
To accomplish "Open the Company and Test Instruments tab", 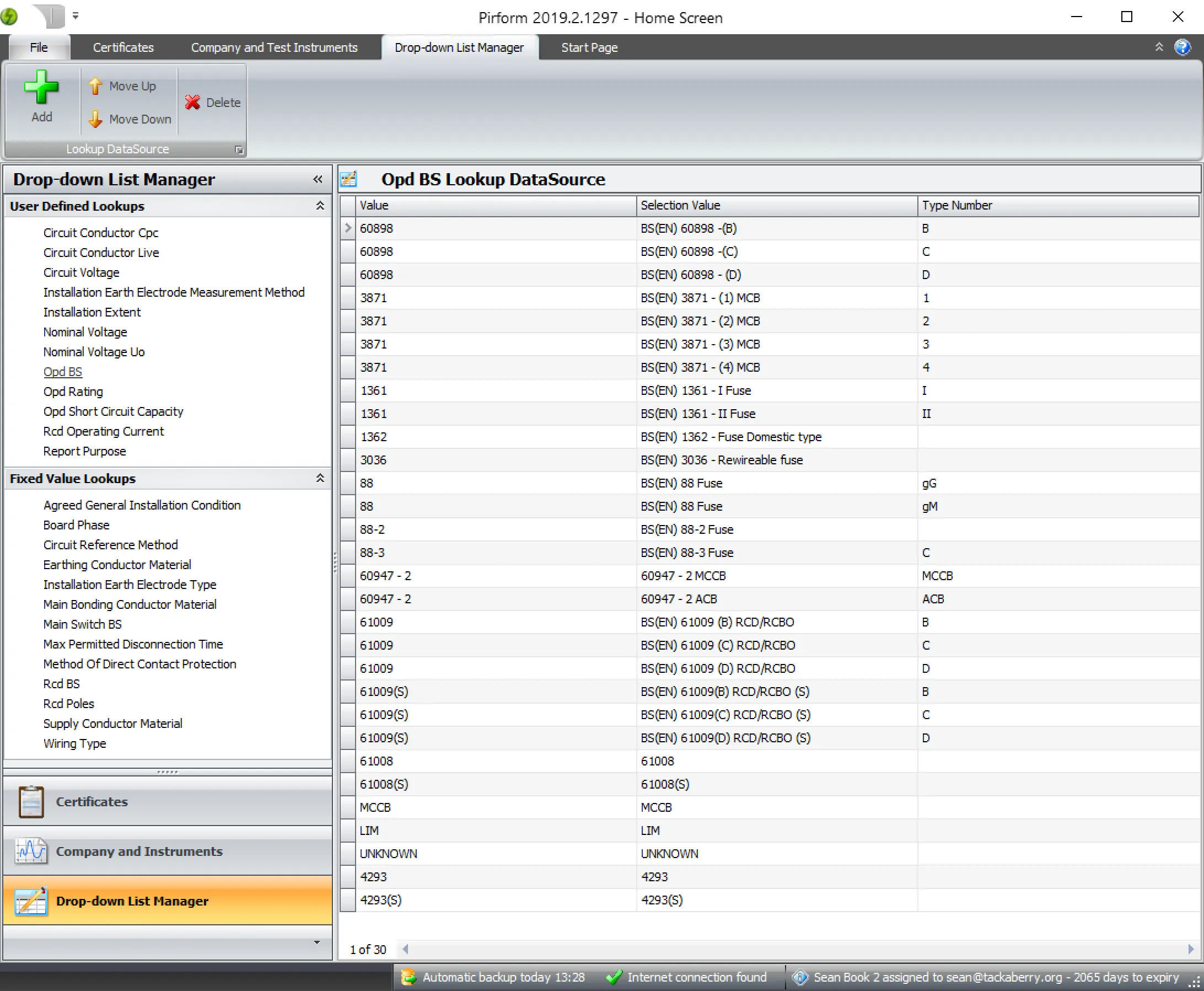I will click(x=275, y=47).
